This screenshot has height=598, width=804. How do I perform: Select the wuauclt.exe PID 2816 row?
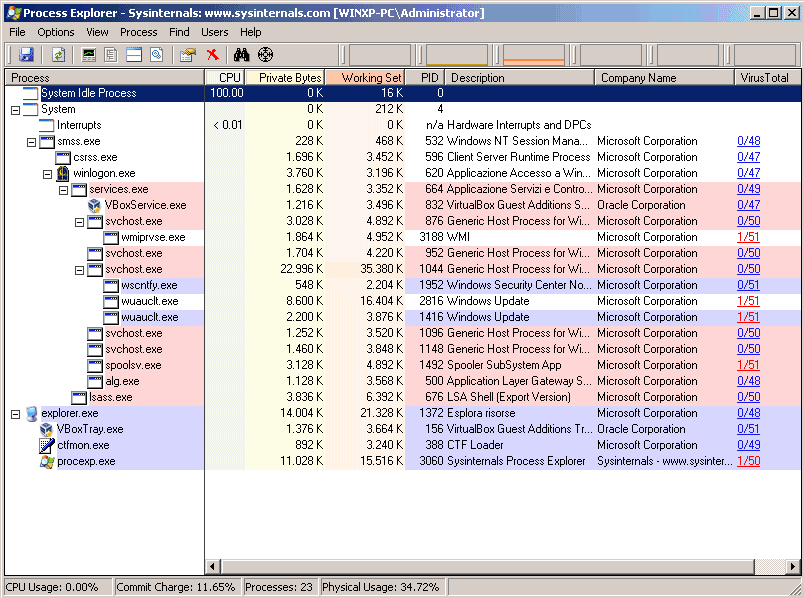click(403, 302)
